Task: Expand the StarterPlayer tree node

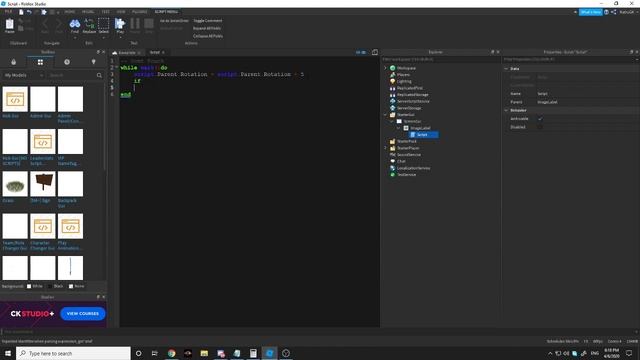Action: pyautogui.click(x=385, y=148)
